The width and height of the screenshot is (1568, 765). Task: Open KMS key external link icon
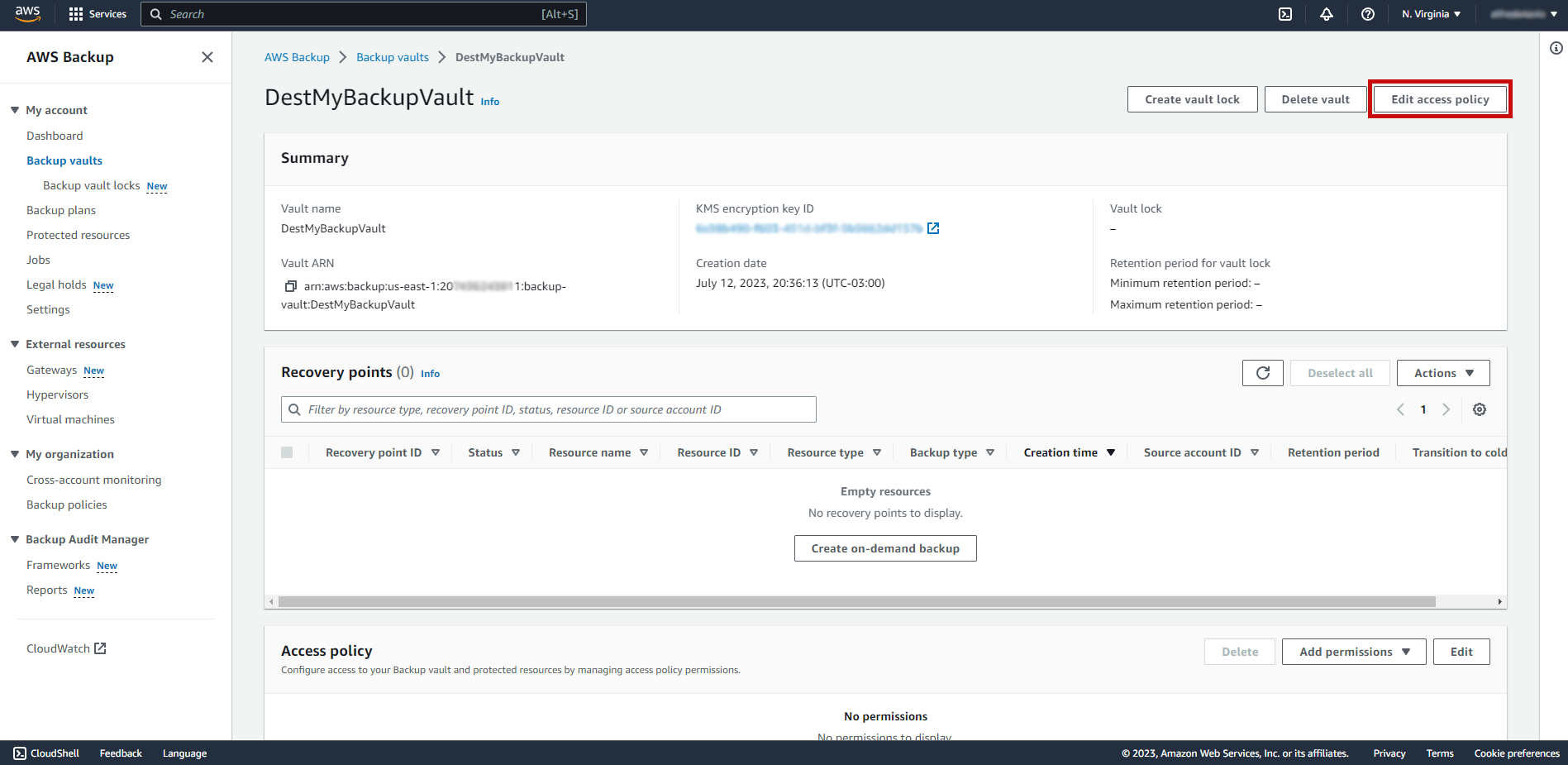pos(933,228)
